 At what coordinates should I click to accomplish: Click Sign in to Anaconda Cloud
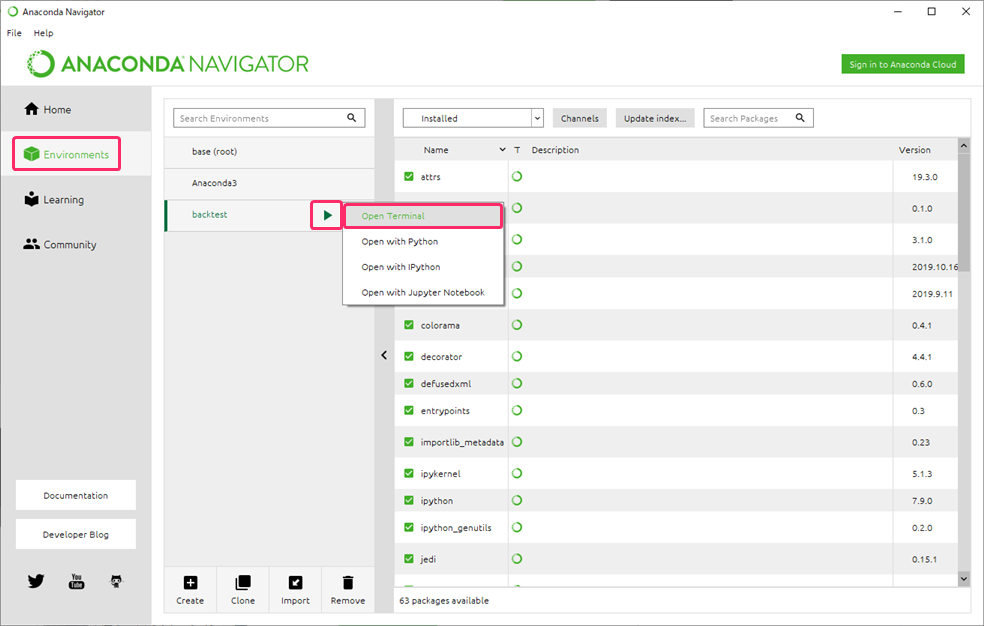click(902, 64)
